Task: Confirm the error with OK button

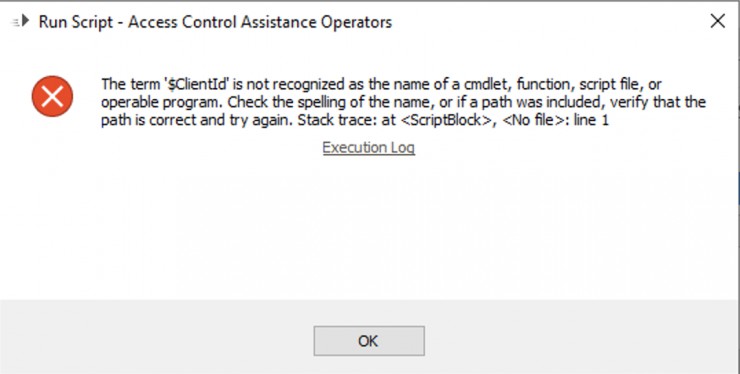Action: click(369, 341)
